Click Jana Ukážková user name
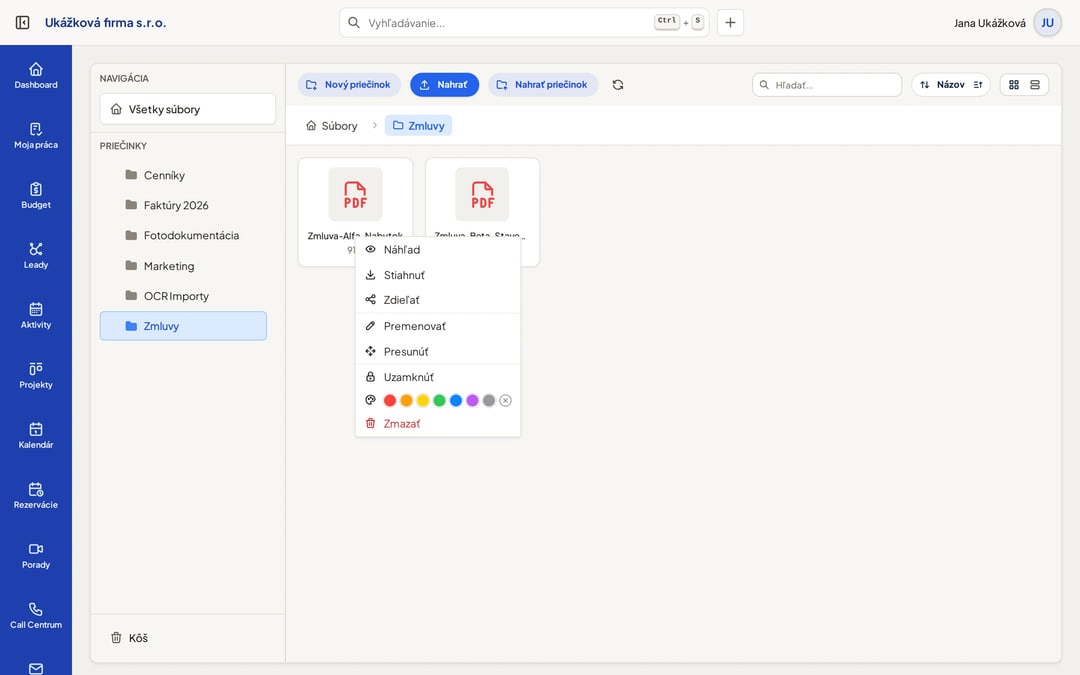 [990, 23]
